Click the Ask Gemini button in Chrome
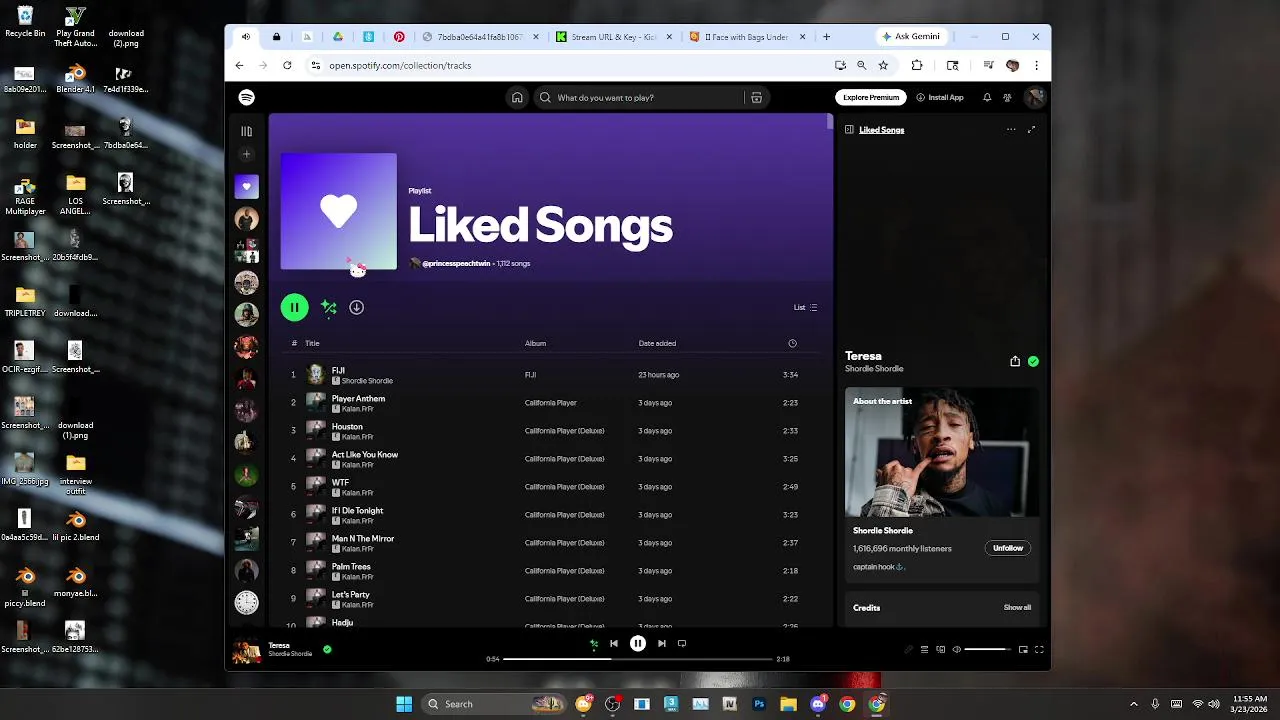This screenshot has width=1280, height=720. (911, 37)
